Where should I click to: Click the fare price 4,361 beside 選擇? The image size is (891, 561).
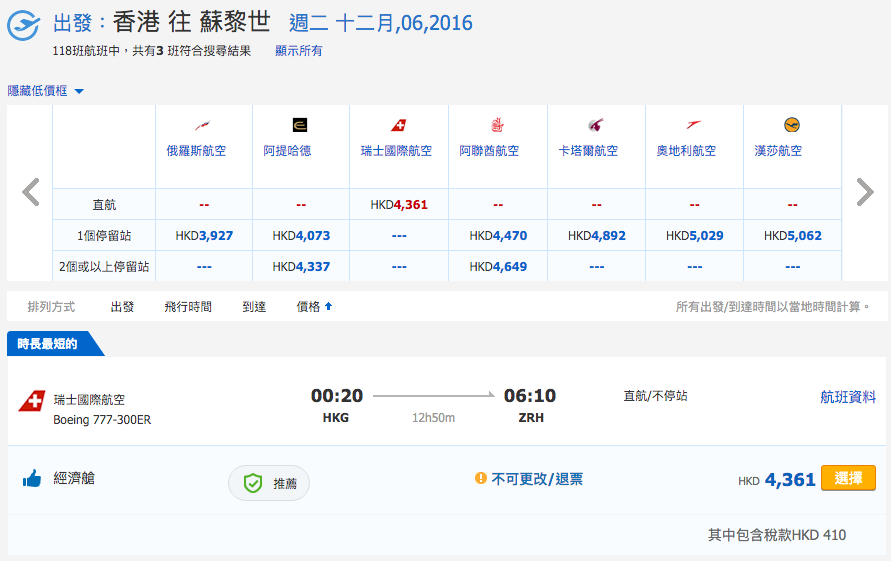click(790, 480)
